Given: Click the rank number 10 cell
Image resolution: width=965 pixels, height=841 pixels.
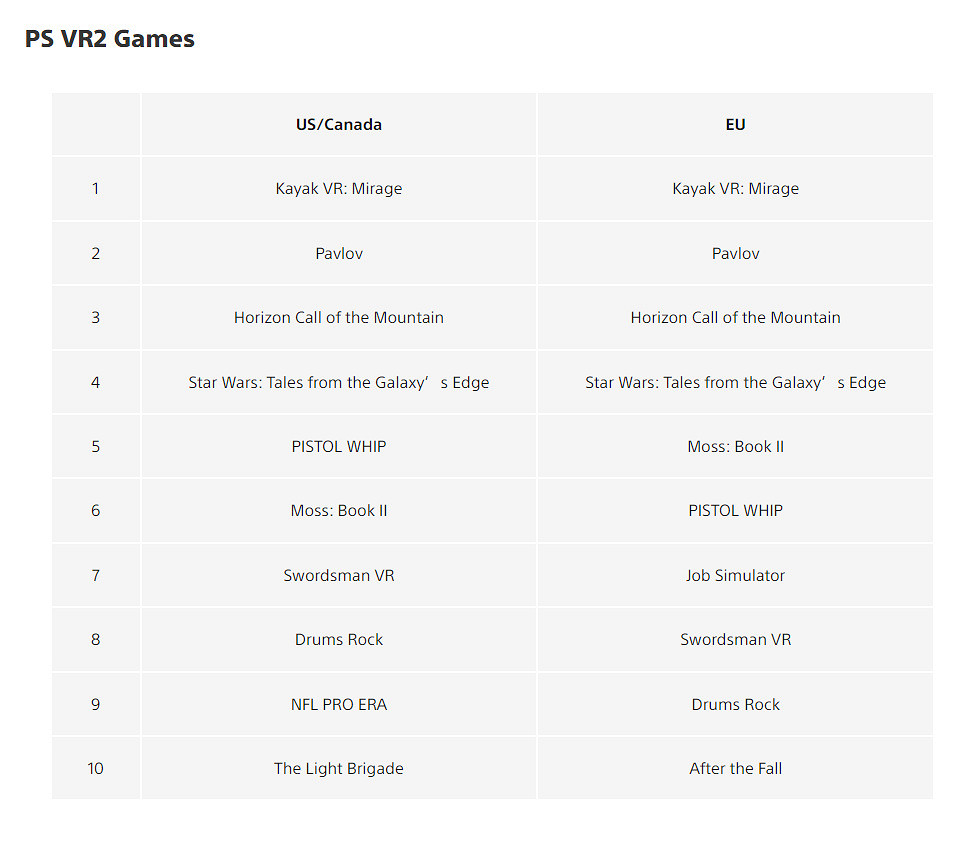Looking at the screenshot, I should pos(96,769).
